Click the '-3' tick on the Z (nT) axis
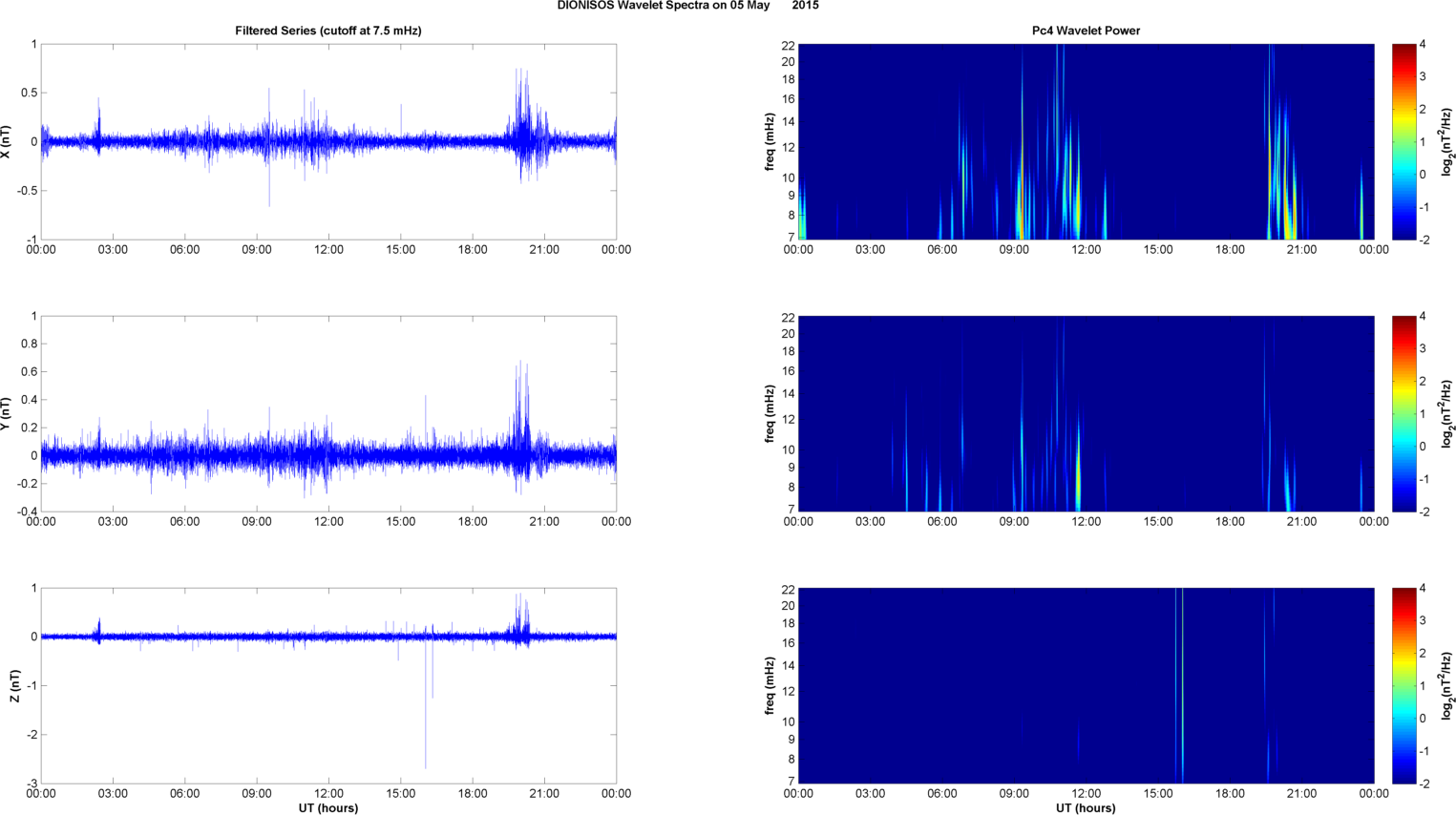Viewport: 1456px width, 815px height. [x=32, y=784]
